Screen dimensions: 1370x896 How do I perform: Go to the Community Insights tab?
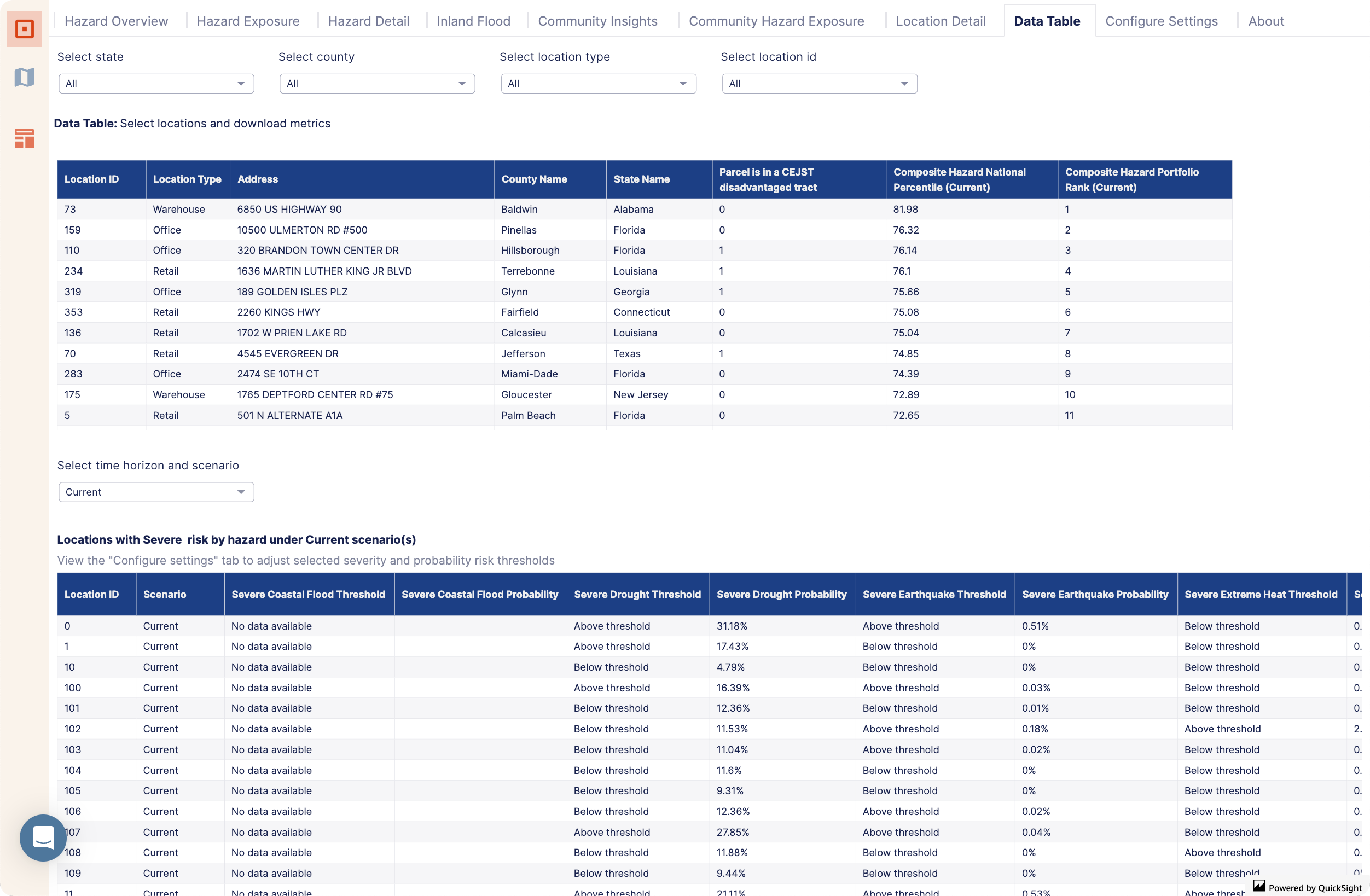597,21
